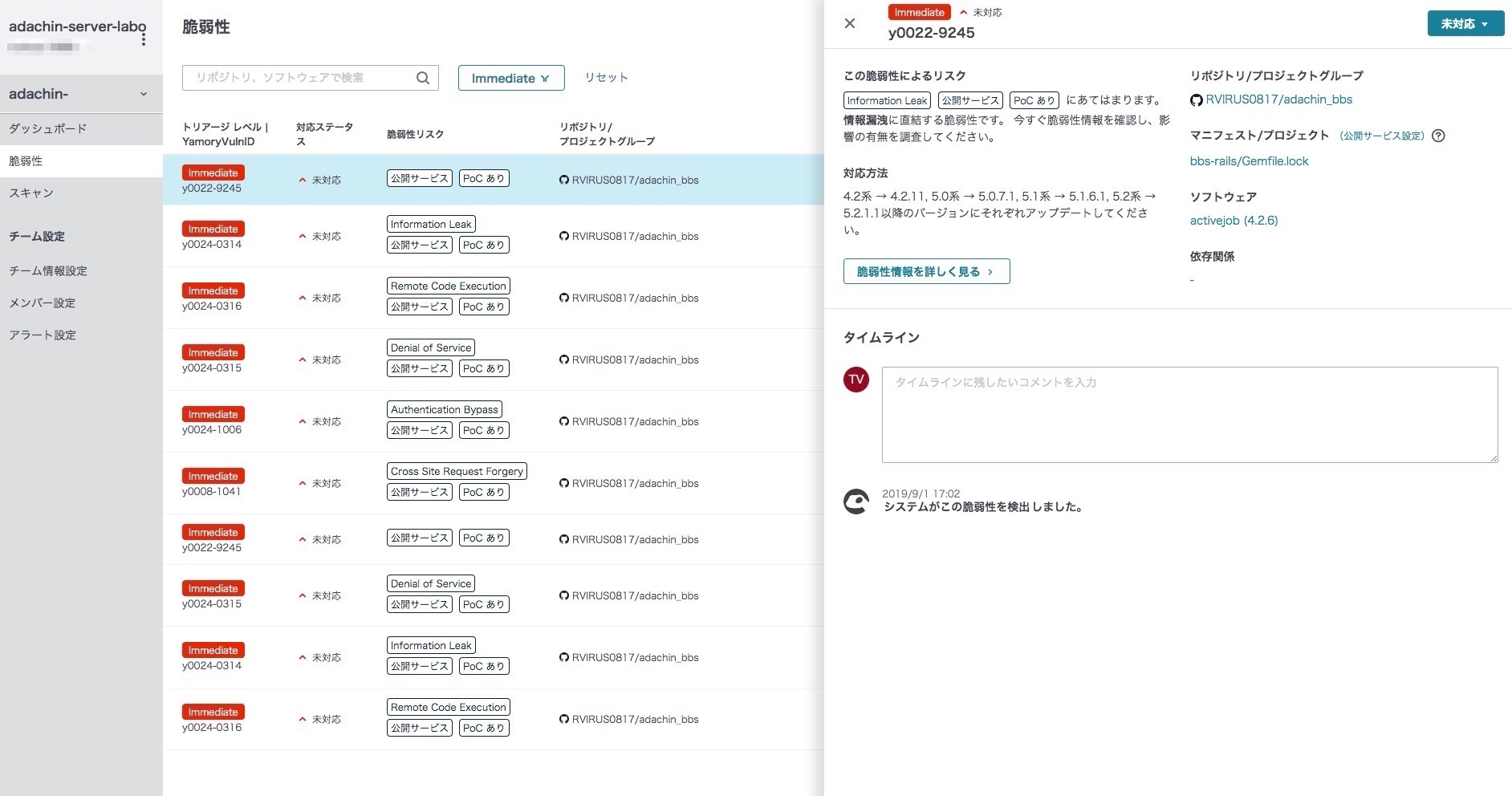
Task: Close the vulnerability detail panel
Action: pyautogui.click(x=850, y=23)
